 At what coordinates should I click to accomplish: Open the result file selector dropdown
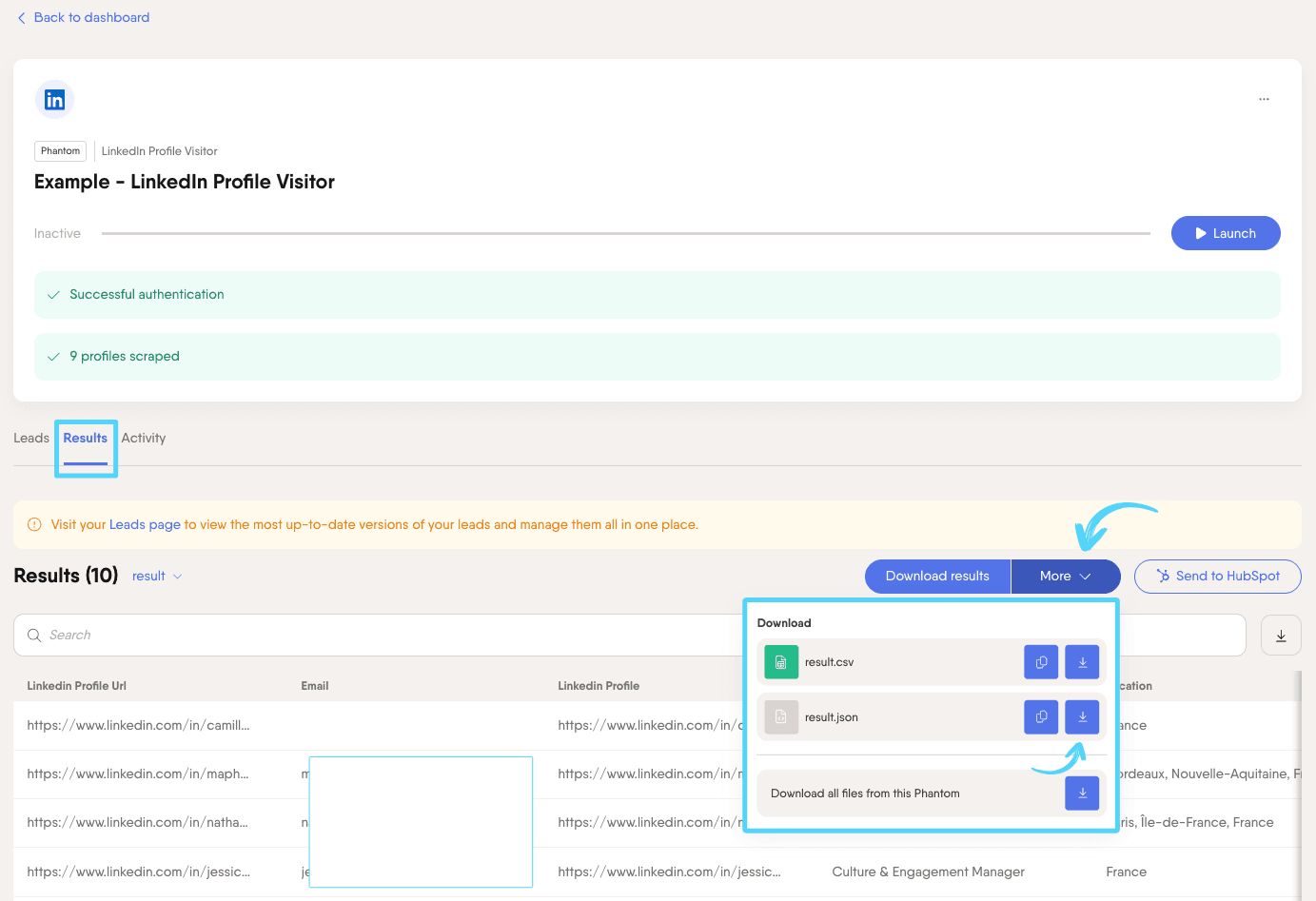[157, 577]
